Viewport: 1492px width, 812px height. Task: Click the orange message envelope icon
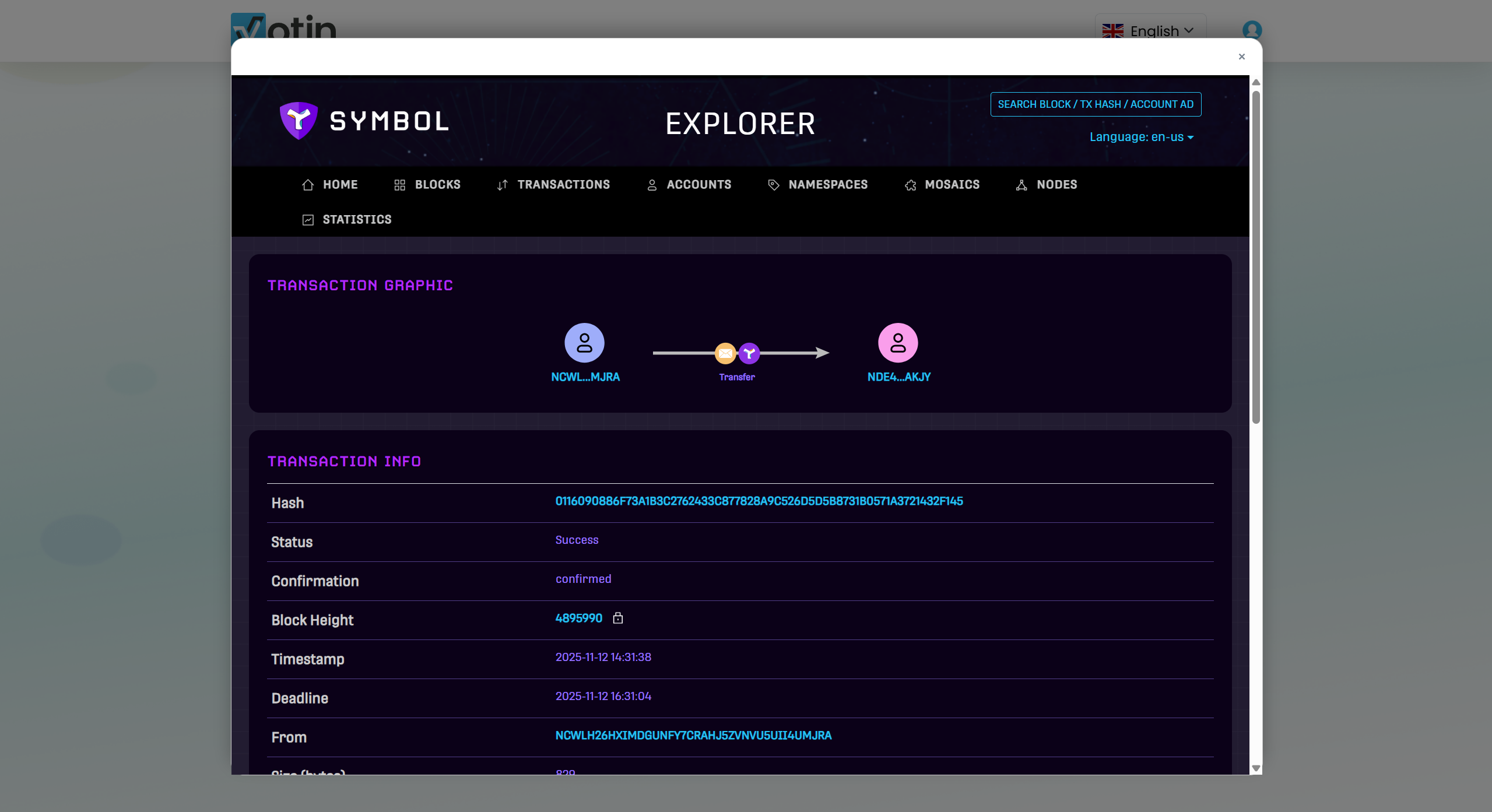pyautogui.click(x=725, y=353)
